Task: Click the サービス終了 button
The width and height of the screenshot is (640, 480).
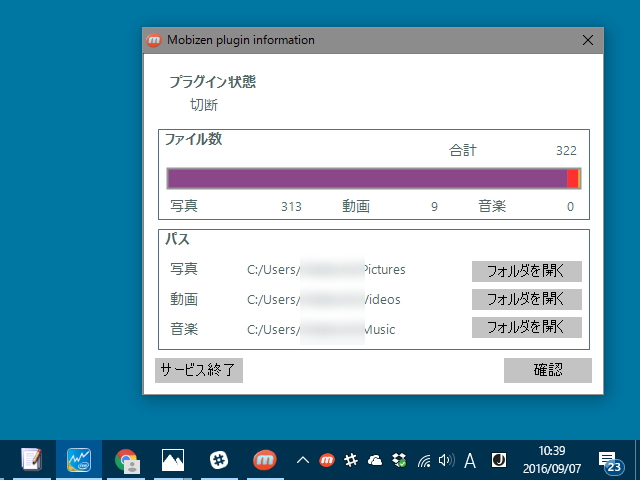Action: (x=199, y=370)
